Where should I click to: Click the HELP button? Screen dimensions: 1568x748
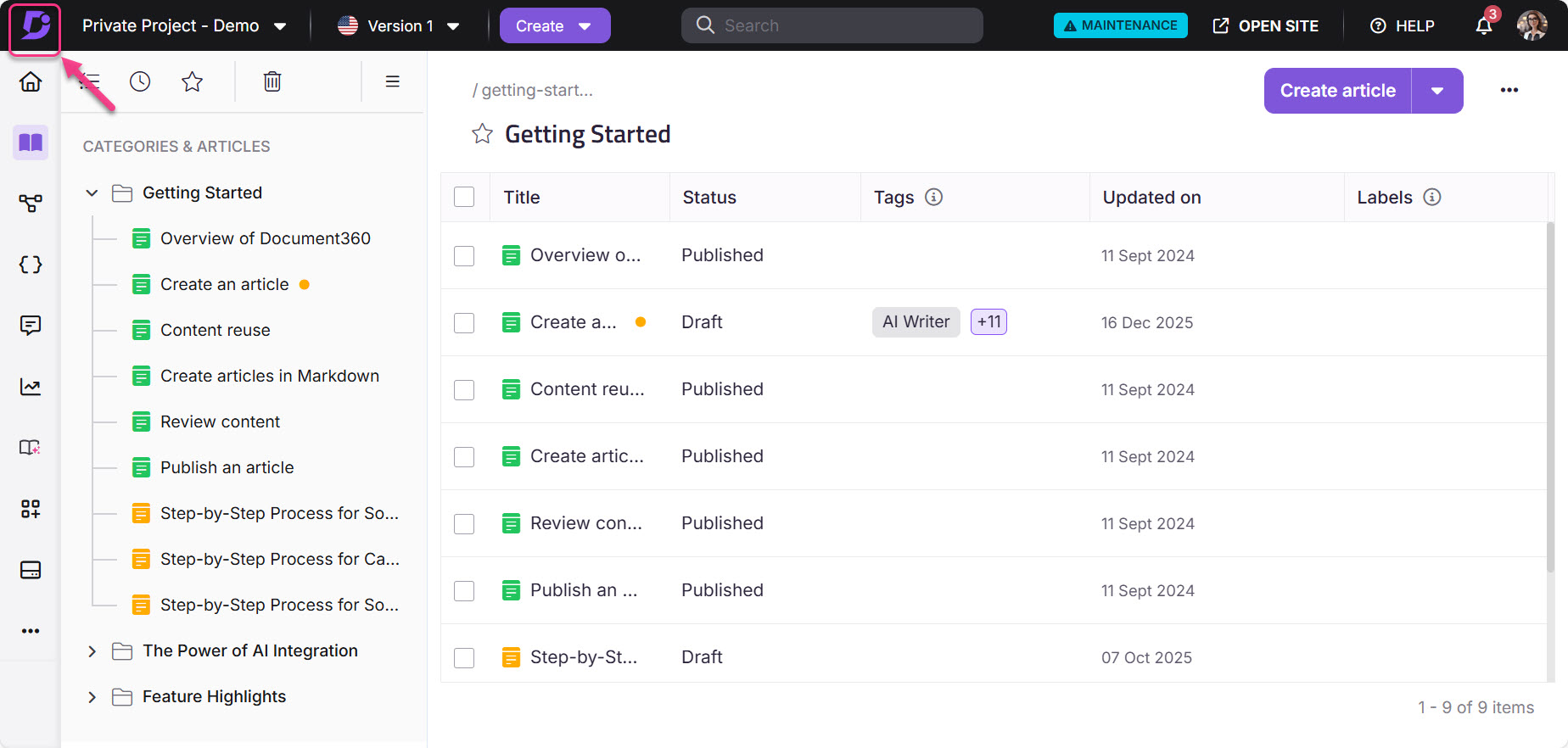click(1403, 26)
